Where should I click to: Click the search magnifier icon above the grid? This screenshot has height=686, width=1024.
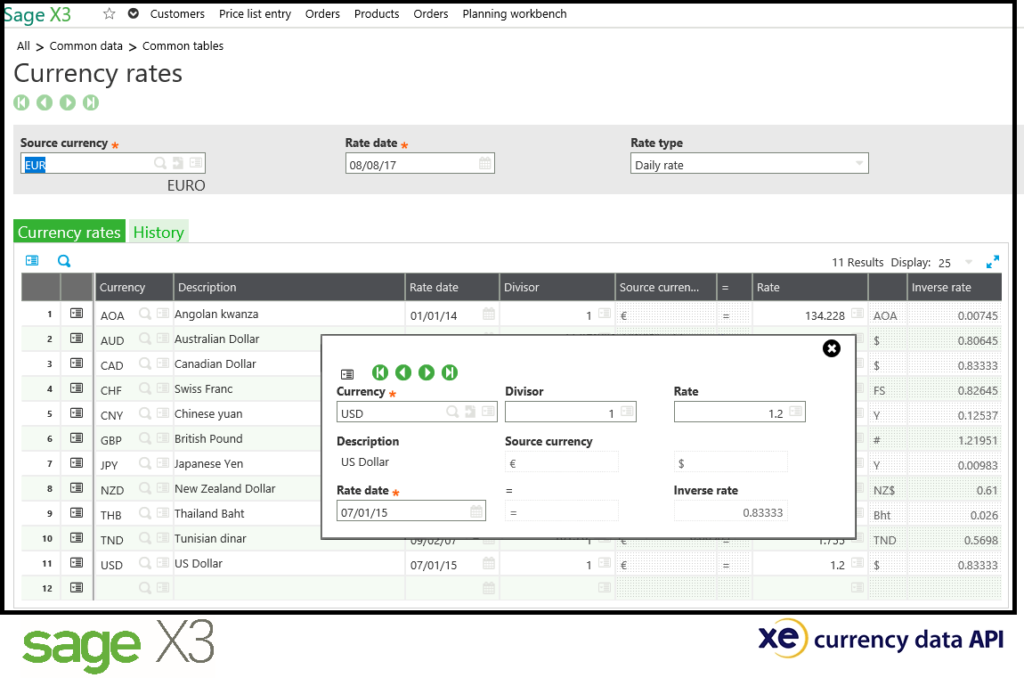(x=64, y=261)
